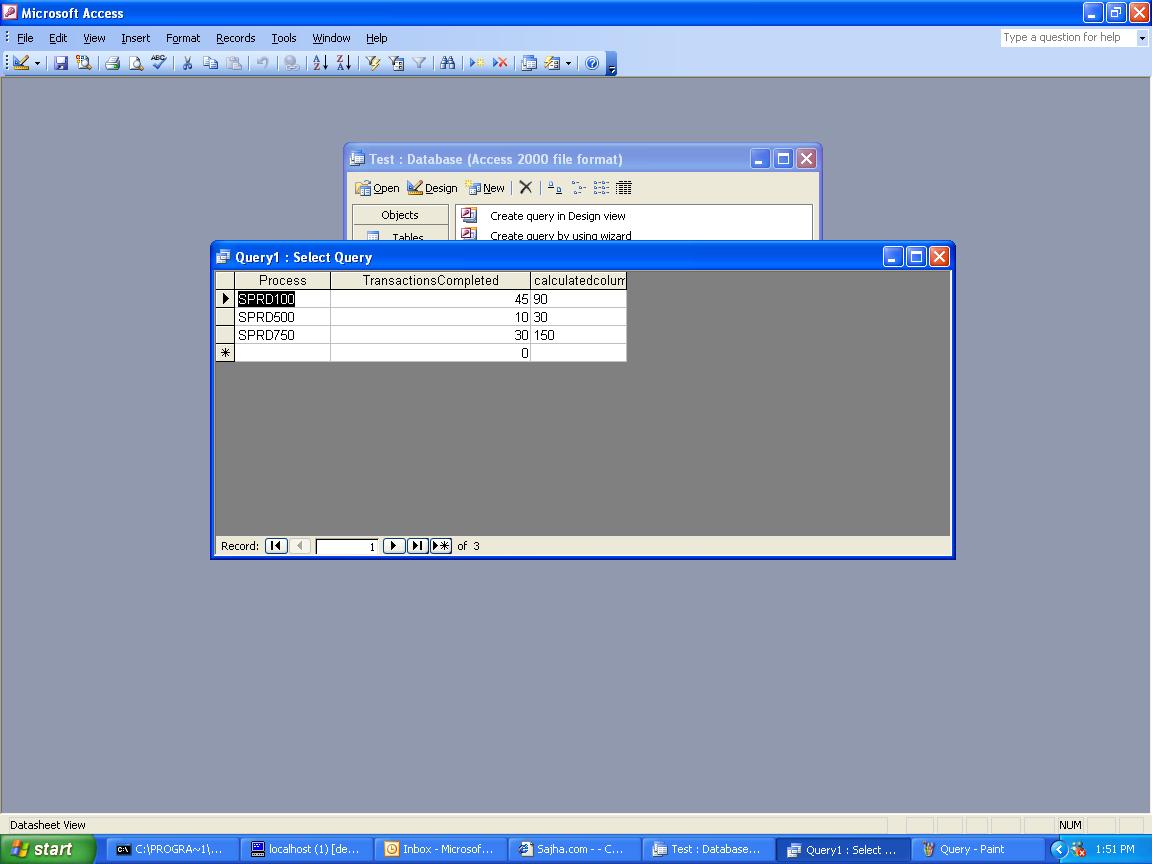Click the Delete Record icon
Viewport: 1152px width, 864px height.
point(500,63)
